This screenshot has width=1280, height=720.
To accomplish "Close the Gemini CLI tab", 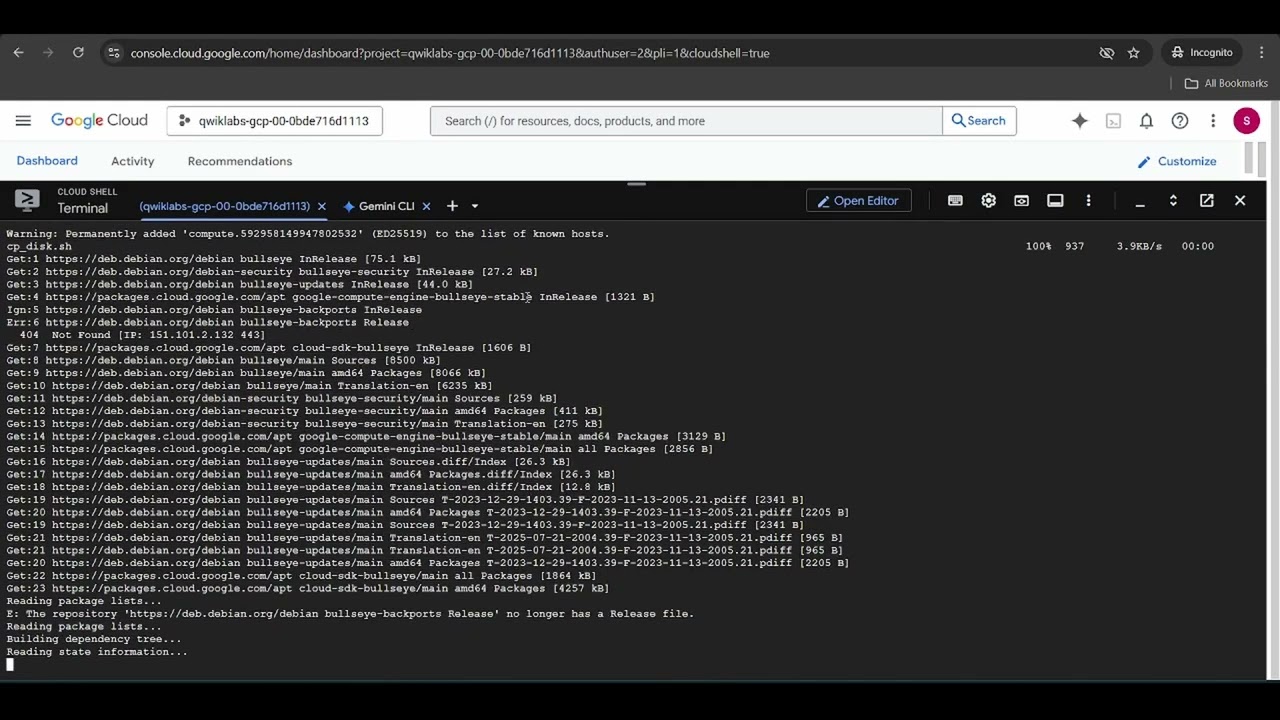I will (426, 206).
